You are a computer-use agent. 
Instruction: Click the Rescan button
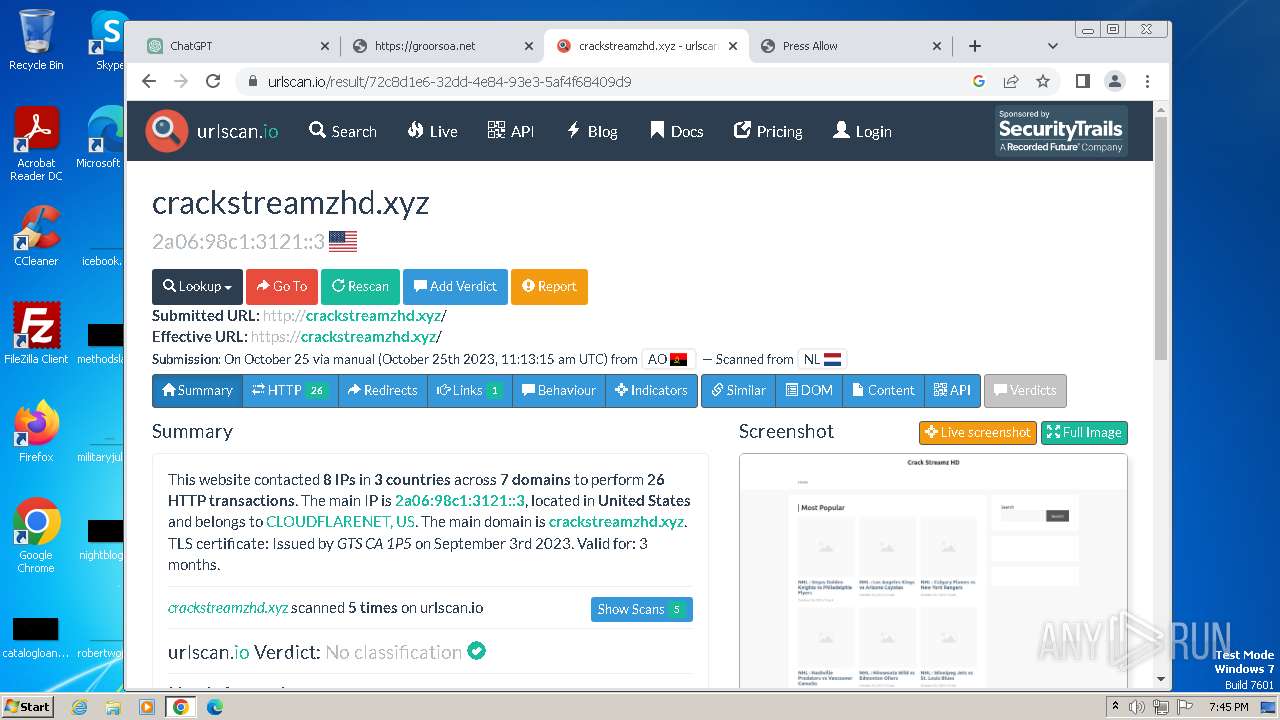tap(360, 287)
